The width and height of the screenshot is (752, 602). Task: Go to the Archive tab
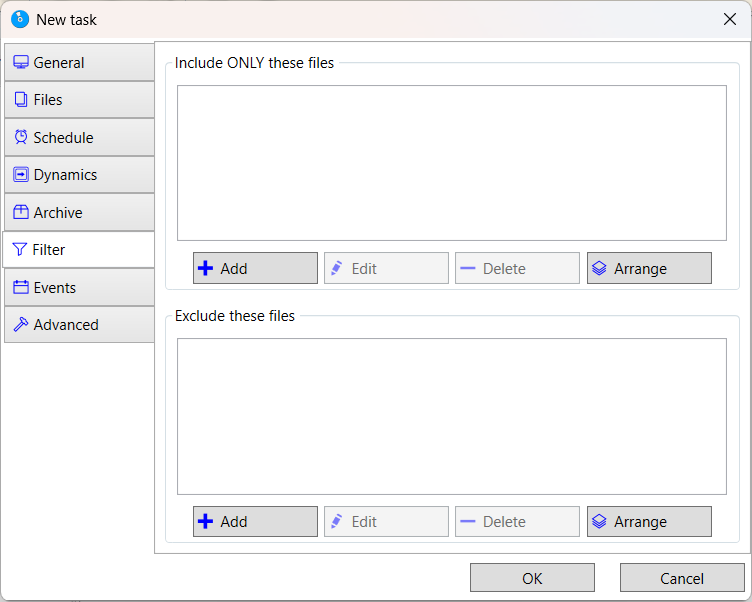(79, 212)
